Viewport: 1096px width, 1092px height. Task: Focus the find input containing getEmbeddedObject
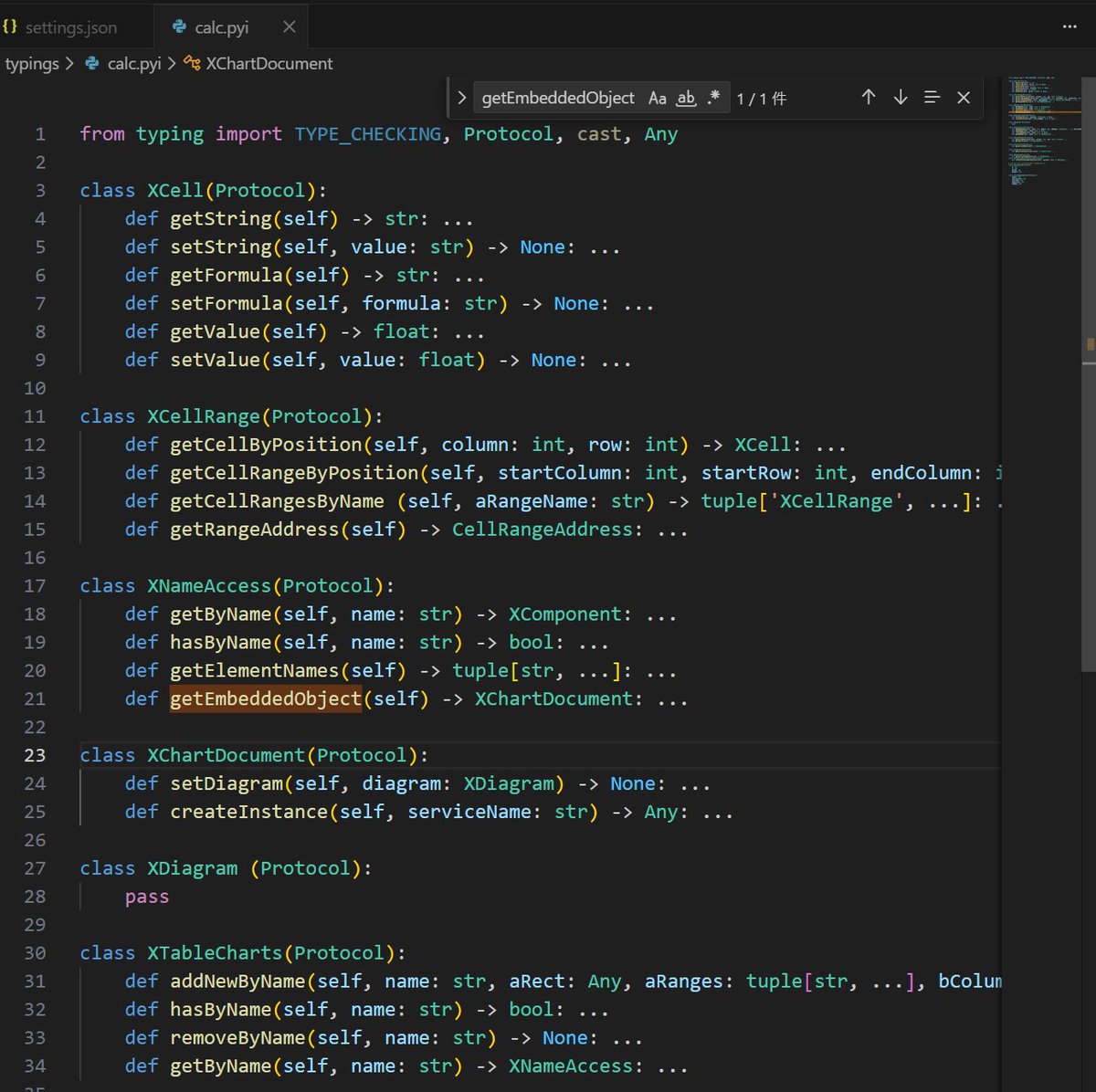[x=558, y=98]
